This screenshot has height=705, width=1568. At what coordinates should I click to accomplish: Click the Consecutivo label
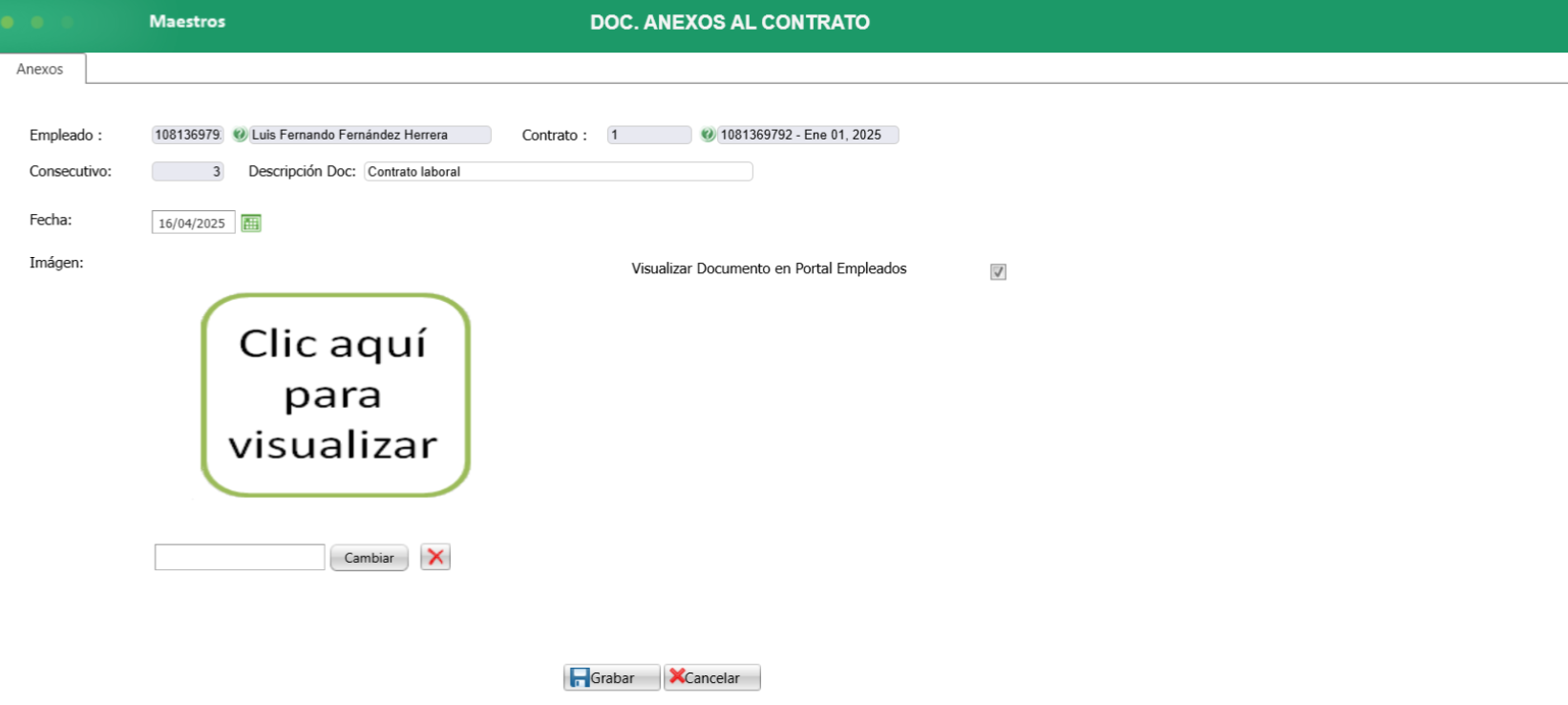tap(71, 171)
